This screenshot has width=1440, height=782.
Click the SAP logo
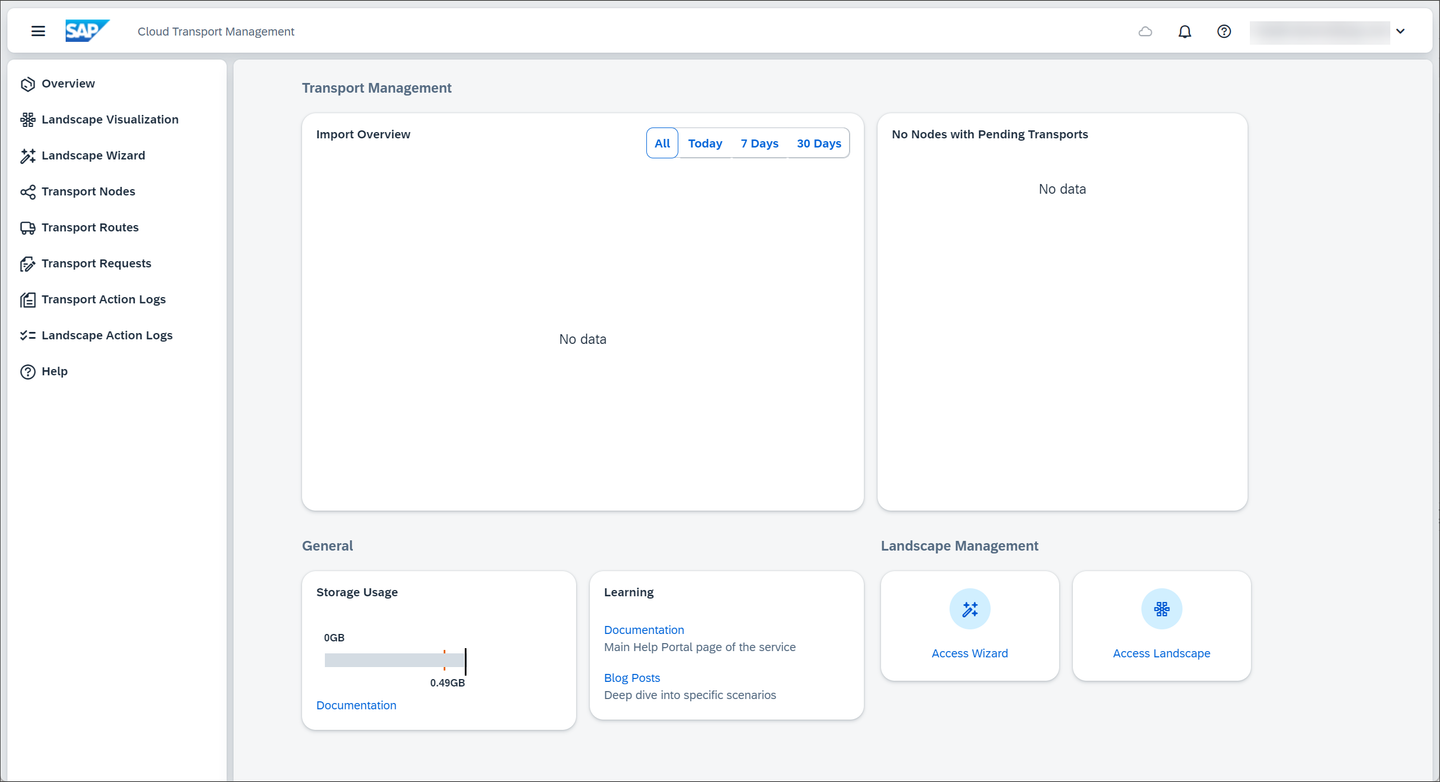click(x=87, y=31)
